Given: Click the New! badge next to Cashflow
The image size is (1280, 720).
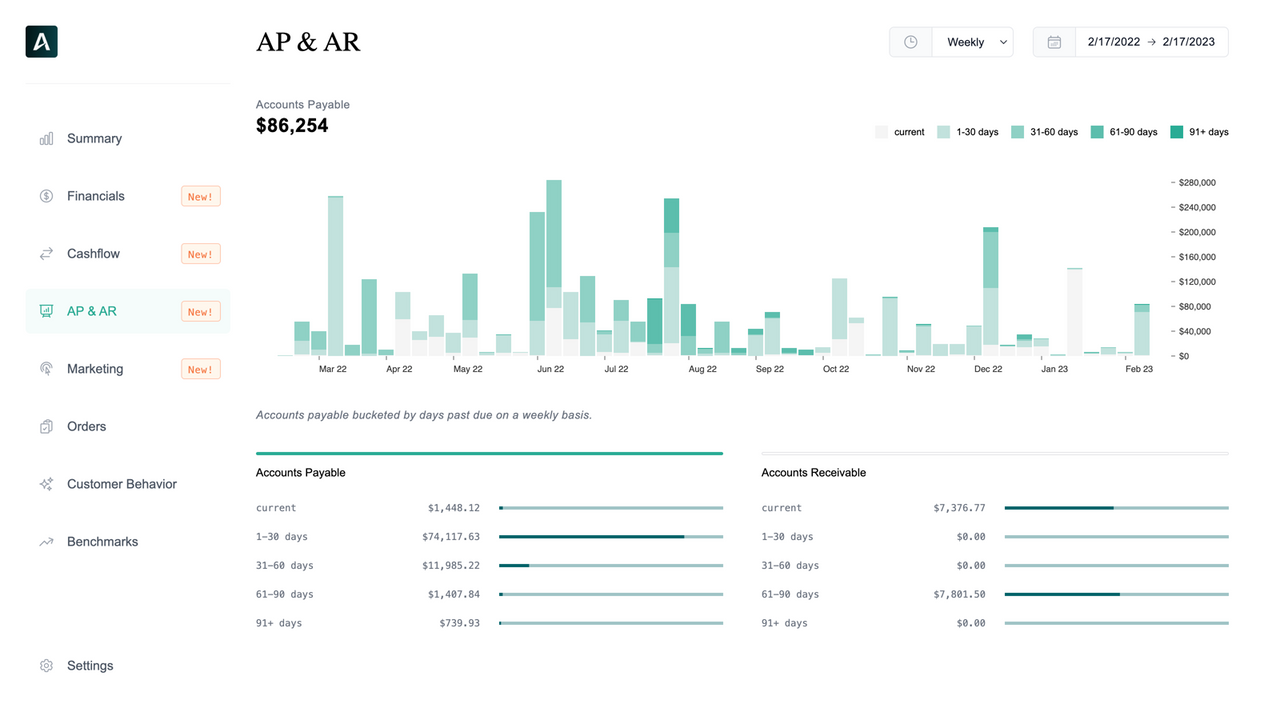Looking at the screenshot, I should 201,254.
